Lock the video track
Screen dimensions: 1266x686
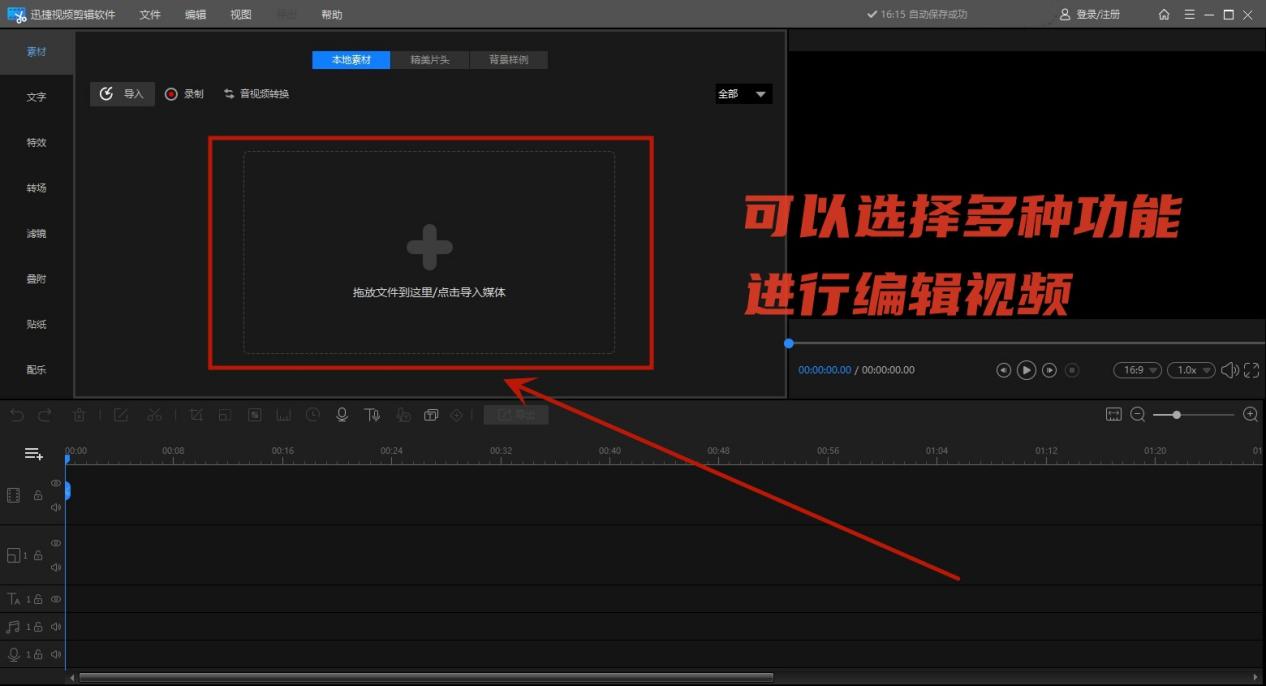coord(38,495)
